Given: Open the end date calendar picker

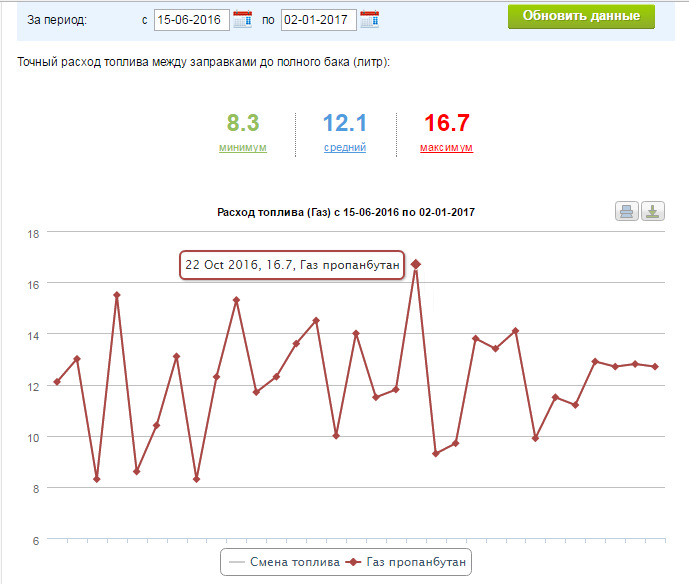Looking at the screenshot, I should 369,19.
